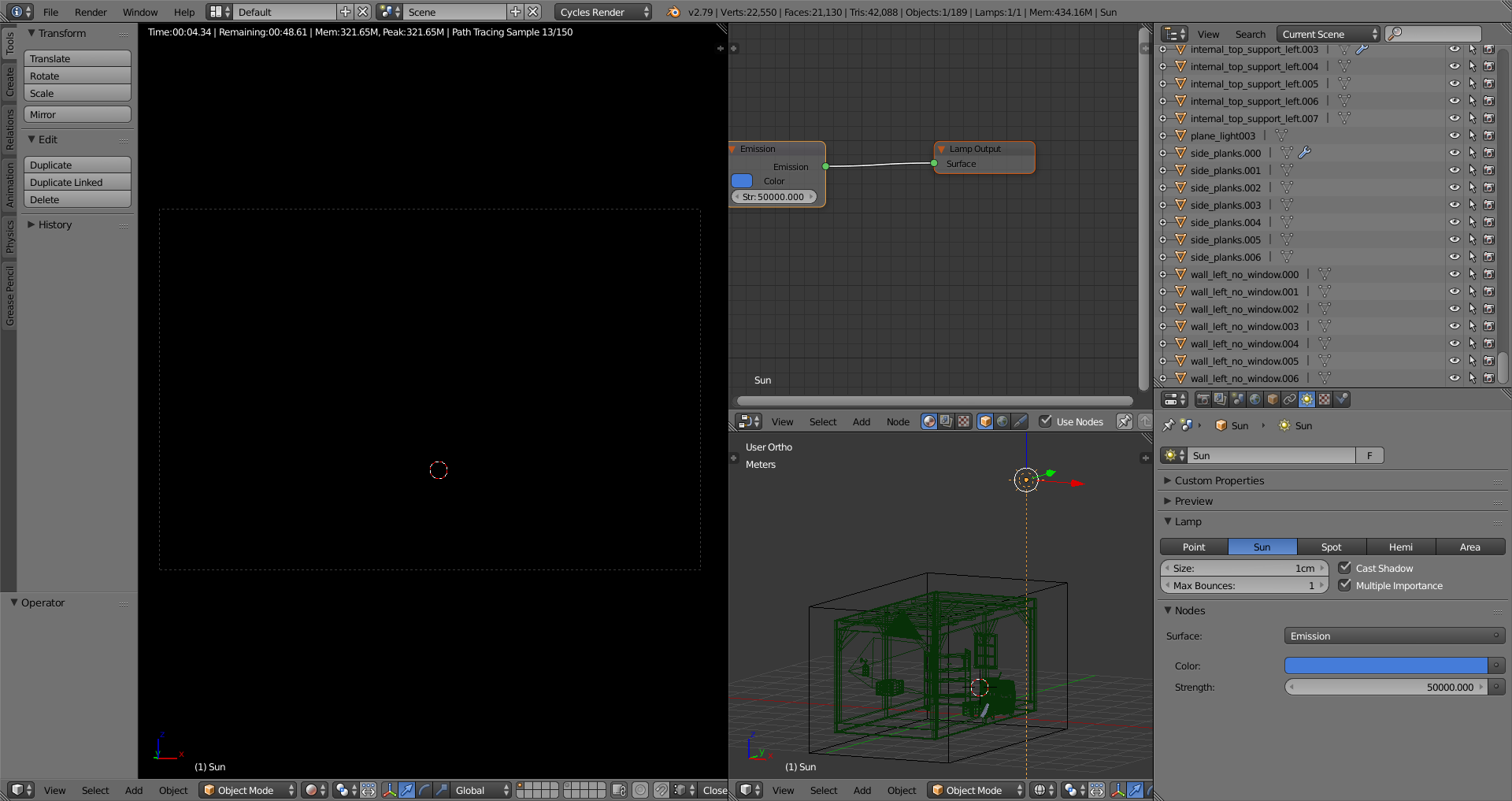
Task: Toggle proportional editing icon in left viewport header
Action: pyautogui.click(x=641, y=790)
